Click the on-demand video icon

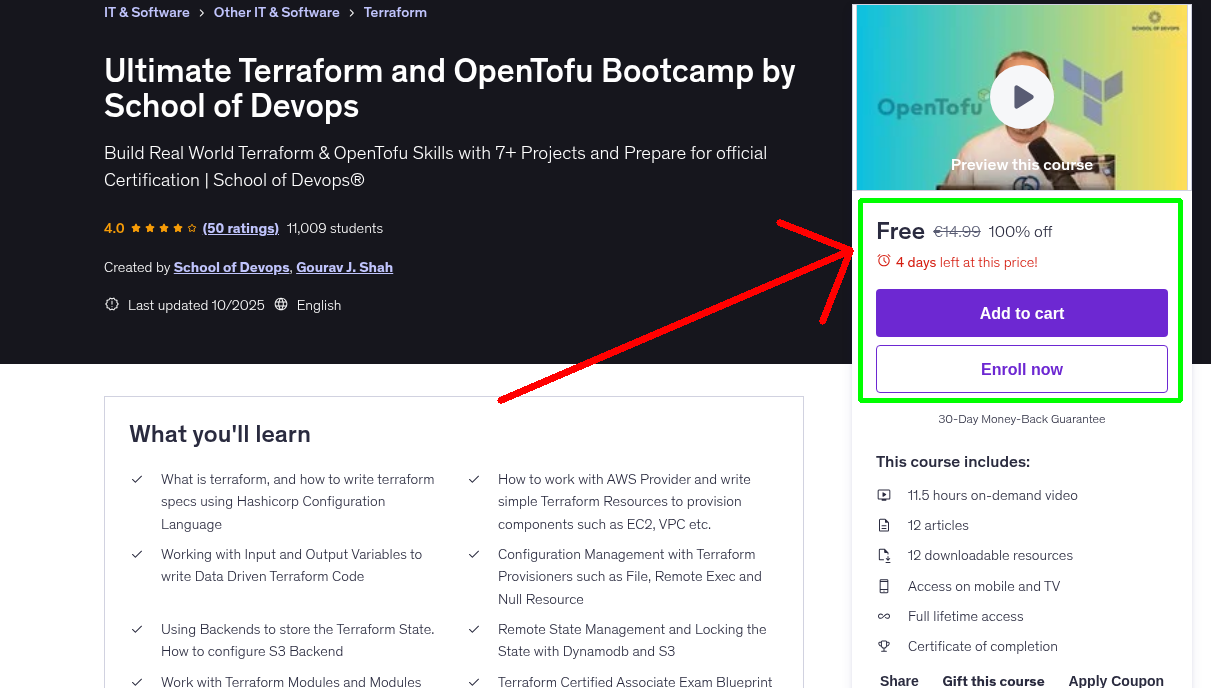(884, 495)
